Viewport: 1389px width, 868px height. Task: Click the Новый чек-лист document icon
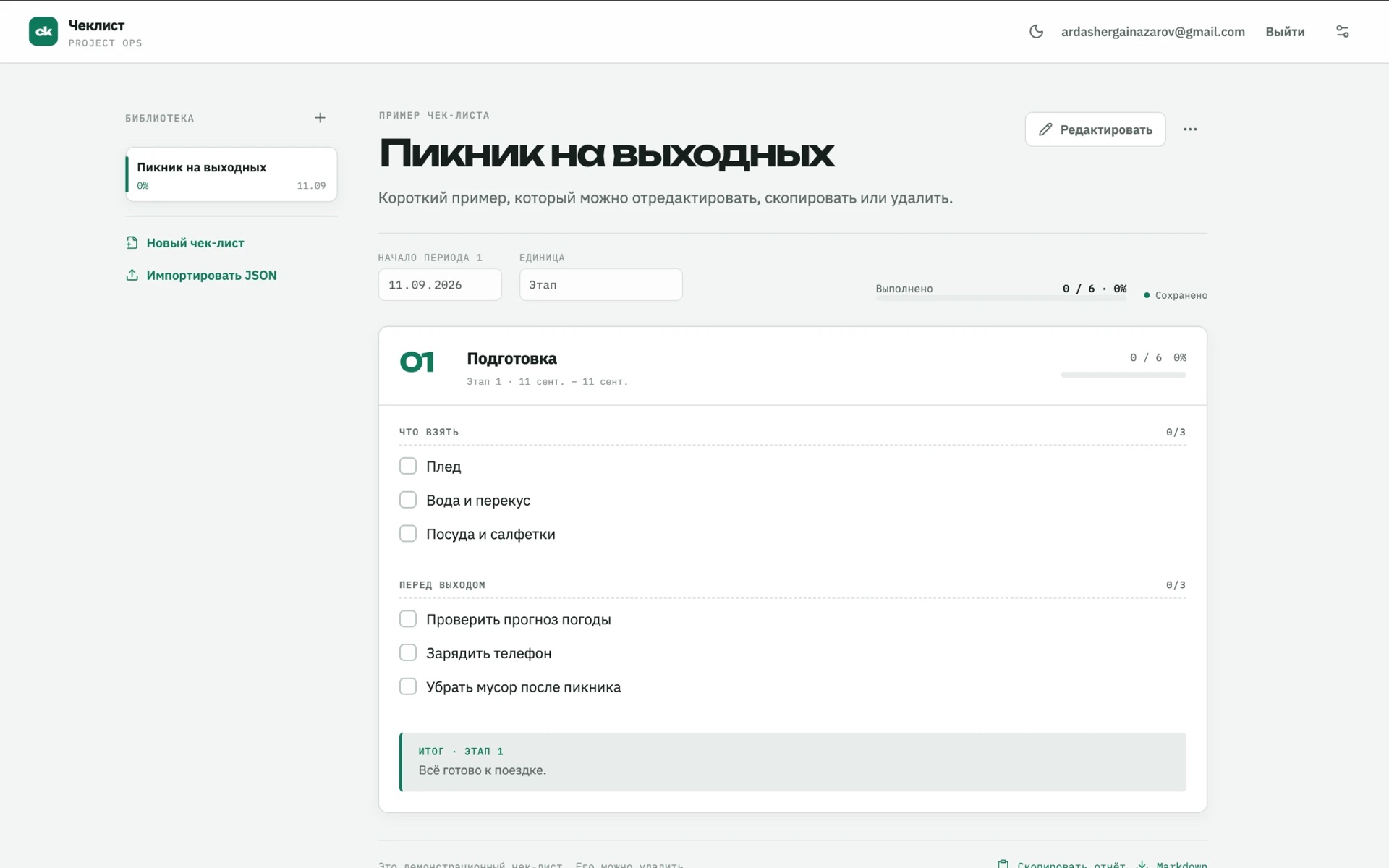(132, 243)
